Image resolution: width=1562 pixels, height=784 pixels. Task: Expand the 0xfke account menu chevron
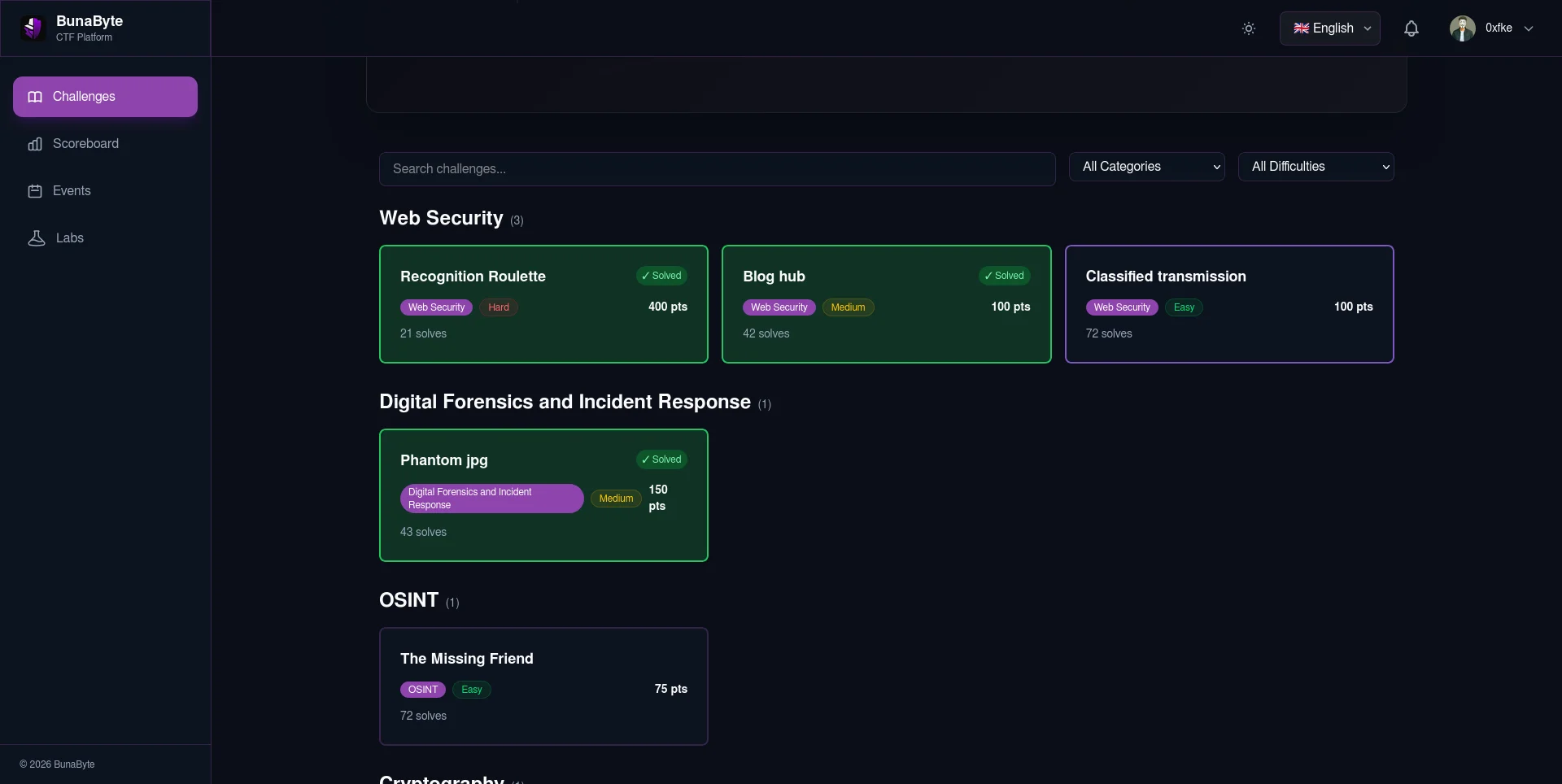pos(1529,28)
